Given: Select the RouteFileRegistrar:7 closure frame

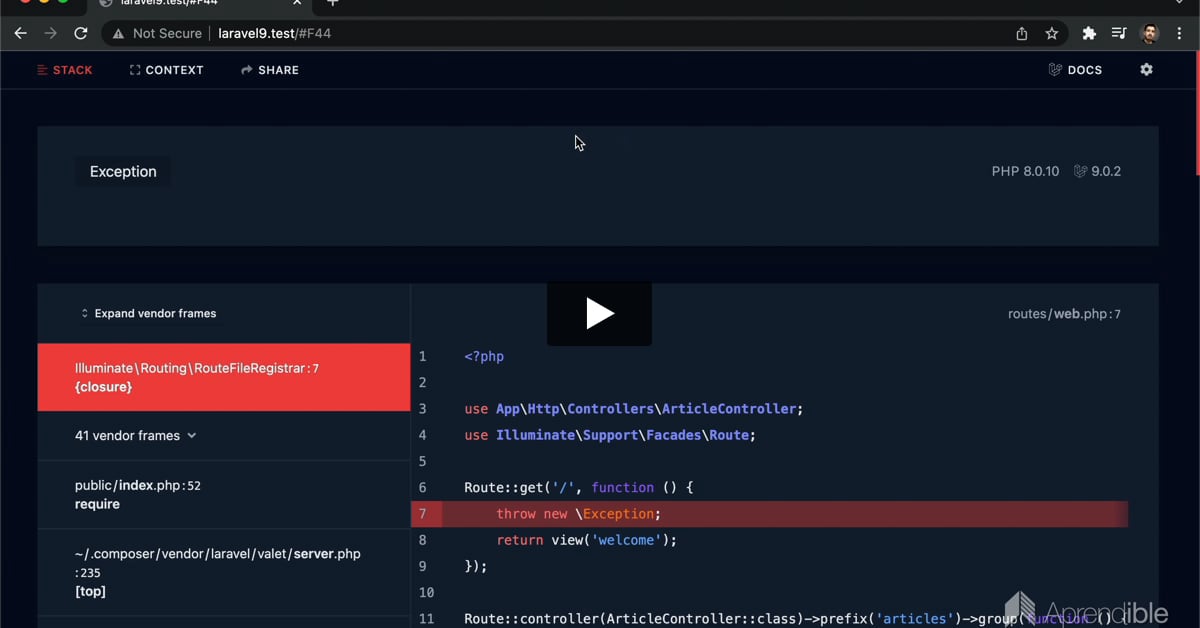Looking at the screenshot, I should [x=224, y=377].
